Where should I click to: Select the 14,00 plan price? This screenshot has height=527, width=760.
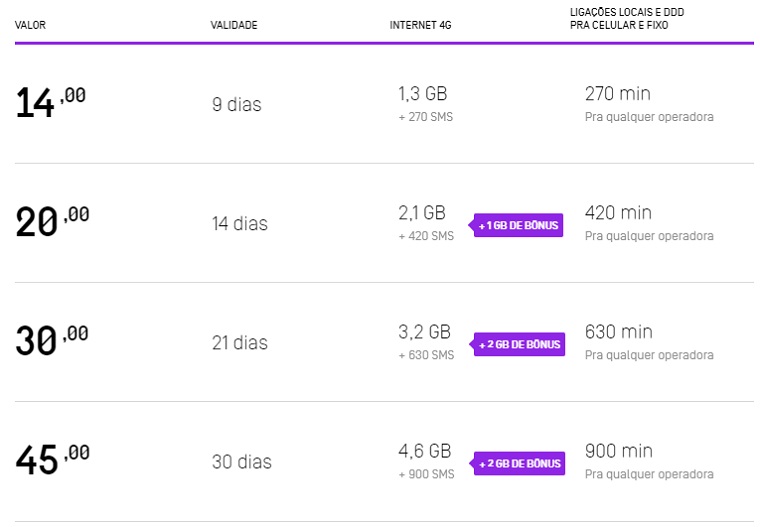tap(51, 102)
